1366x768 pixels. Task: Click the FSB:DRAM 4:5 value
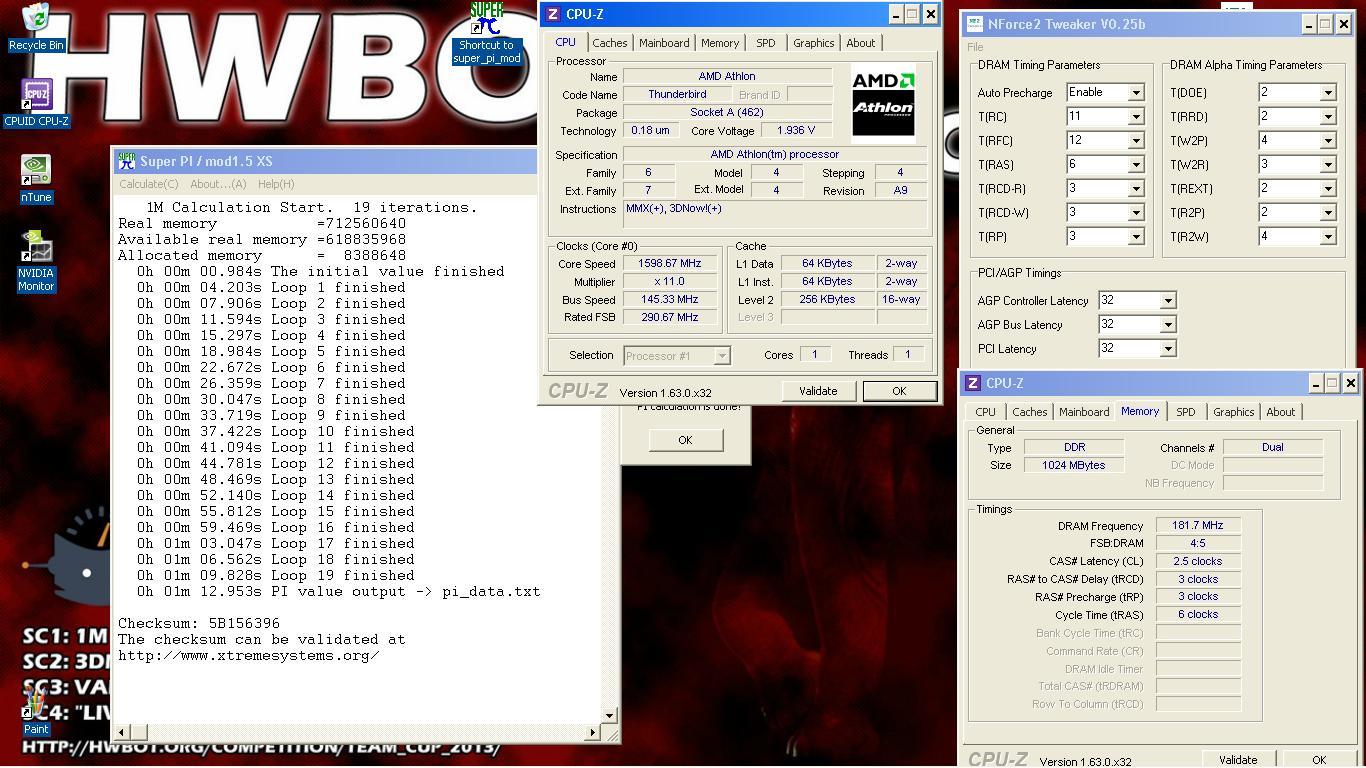click(1198, 543)
